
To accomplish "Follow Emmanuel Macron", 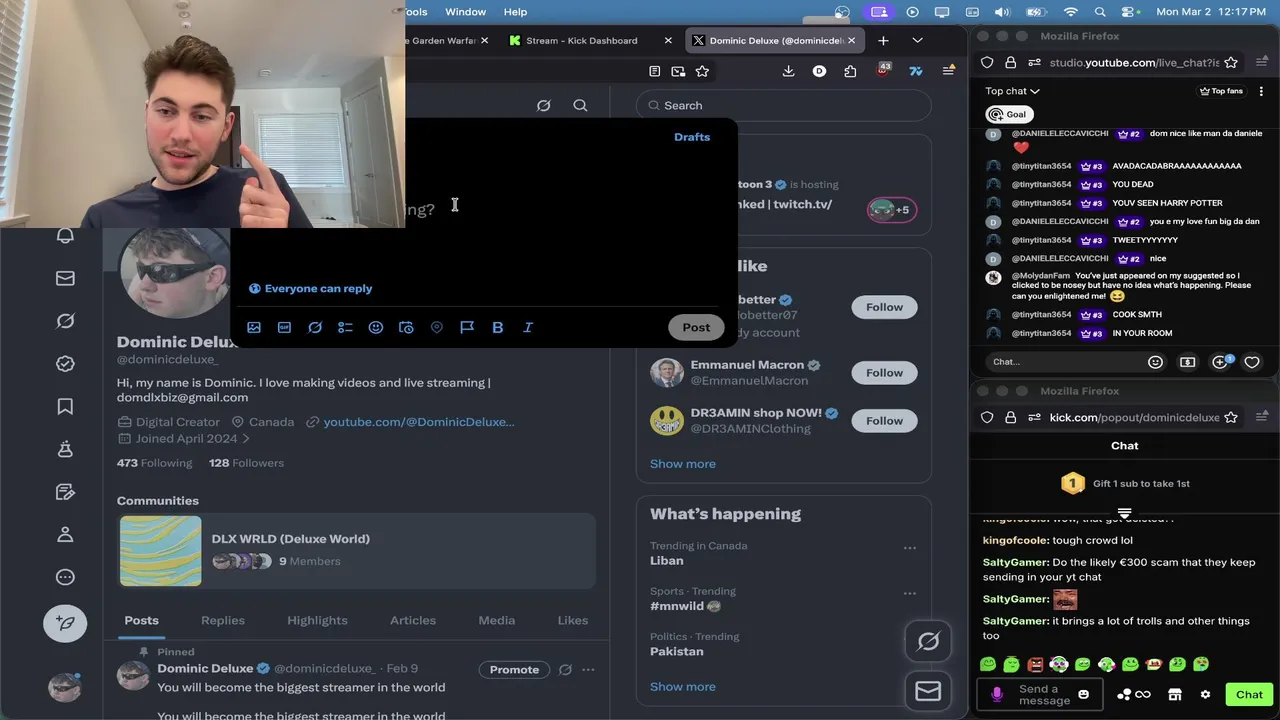I will pos(884,372).
